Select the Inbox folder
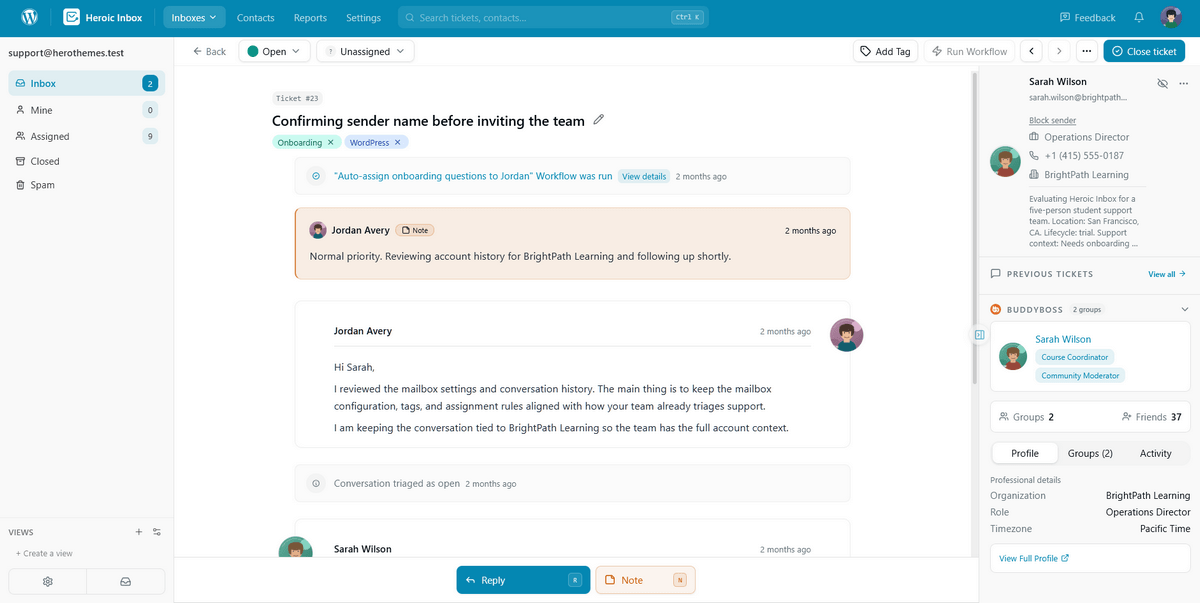Image resolution: width=1200 pixels, height=603 pixels. 86,84
